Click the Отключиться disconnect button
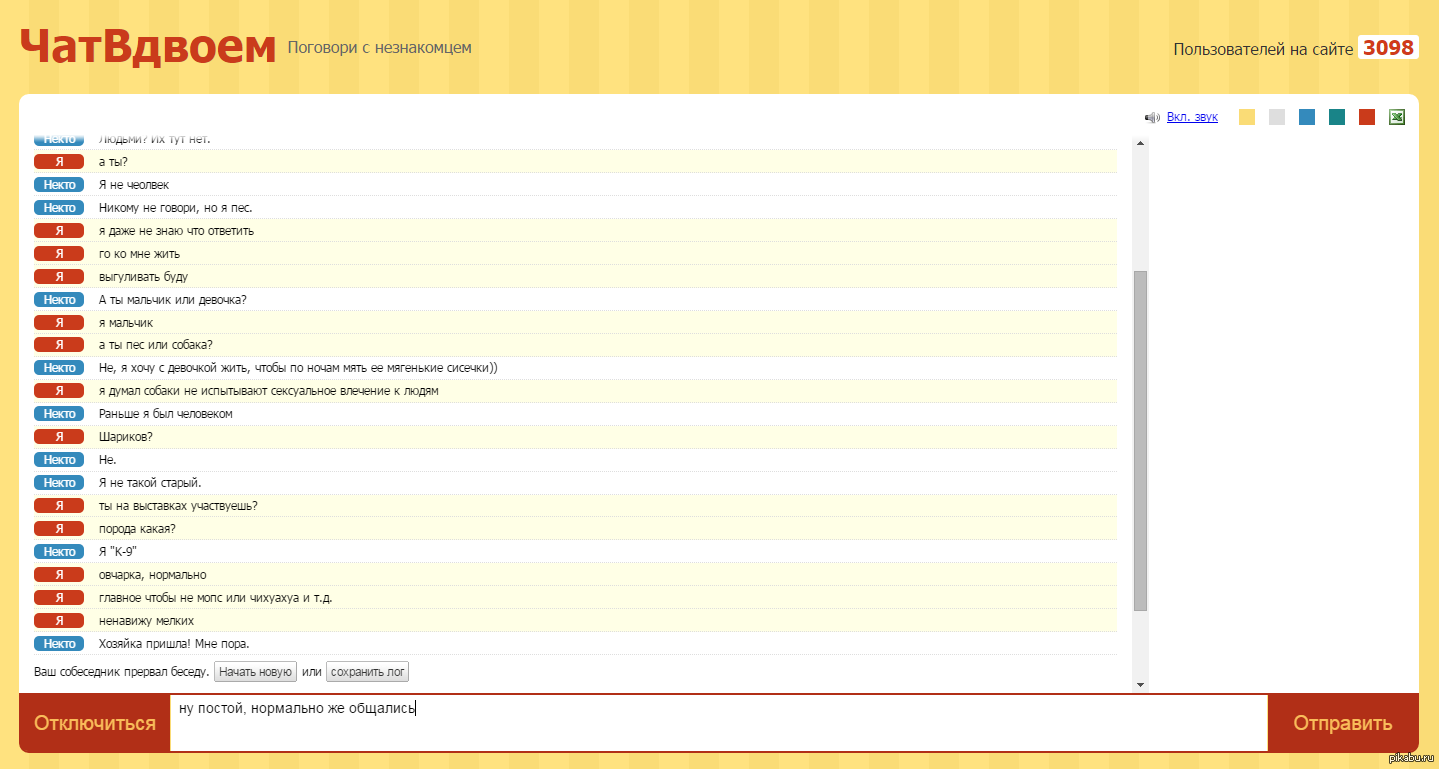Image resolution: width=1439 pixels, height=769 pixels. coord(95,723)
